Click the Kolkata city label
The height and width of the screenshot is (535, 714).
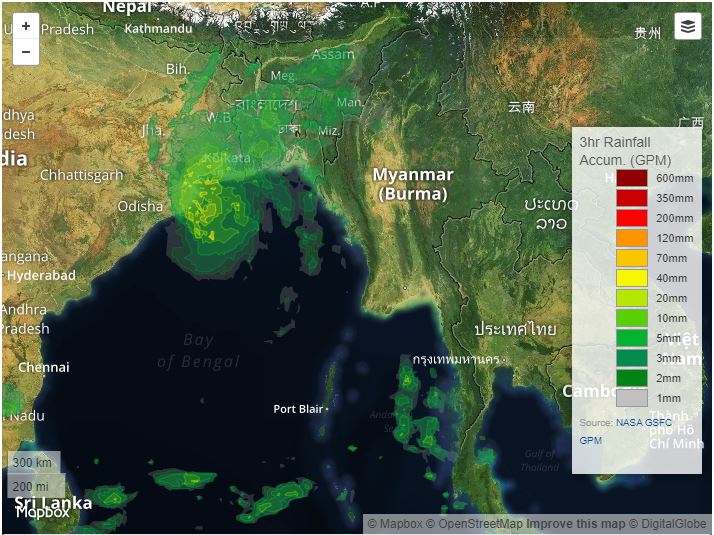point(226,158)
